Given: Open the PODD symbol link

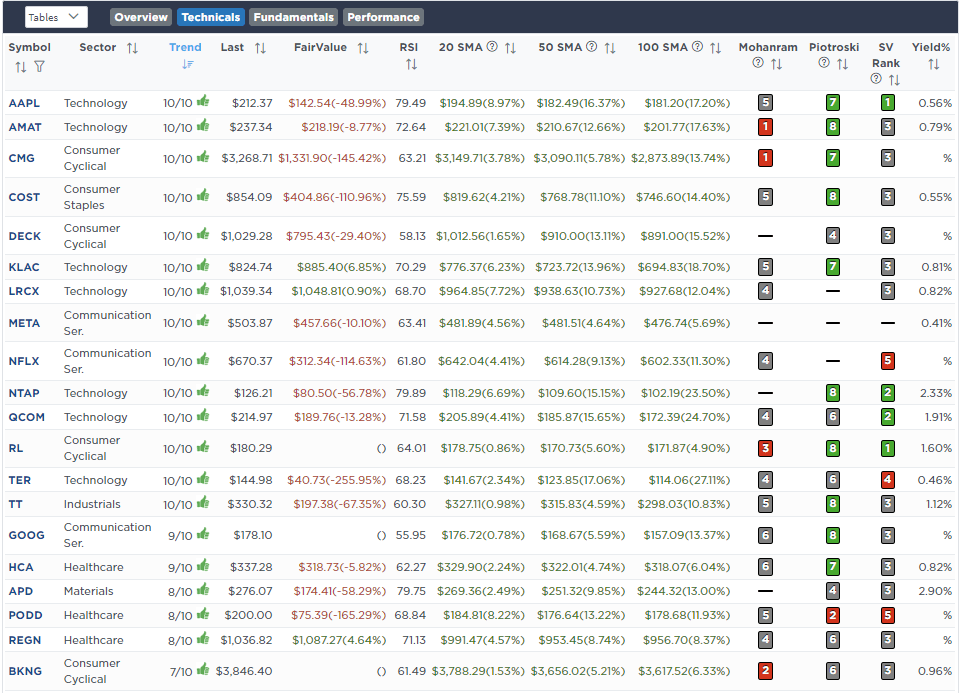Looking at the screenshot, I should click(x=26, y=616).
